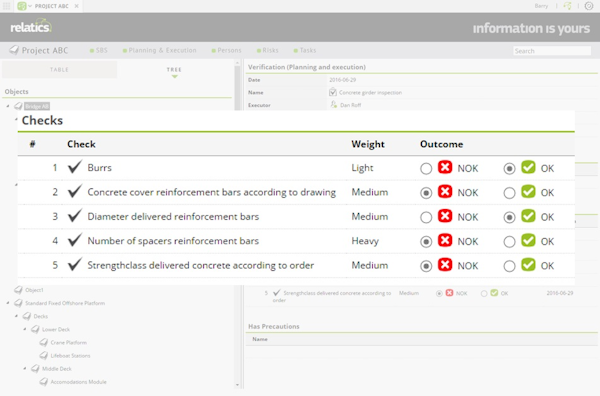Click scroll down arrow of Objects panel

(x=237, y=385)
